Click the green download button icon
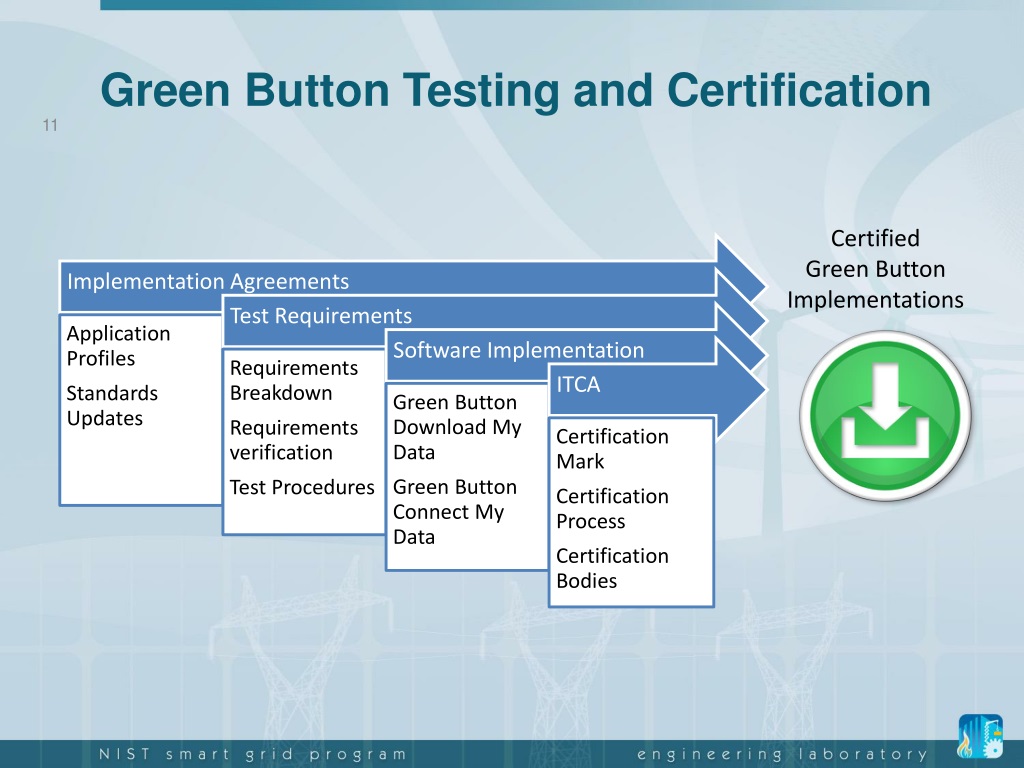Image resolution: width=1024 pixels, height=768 pixels. tap(886, 416)
